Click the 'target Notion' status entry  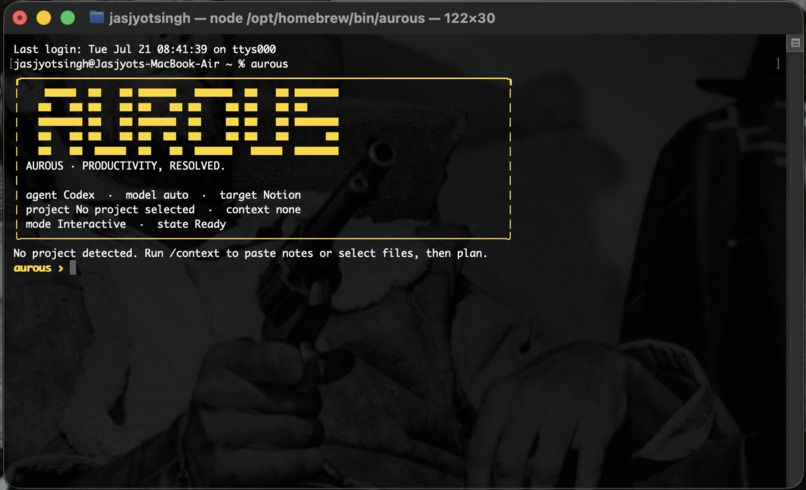coord(260,195)
